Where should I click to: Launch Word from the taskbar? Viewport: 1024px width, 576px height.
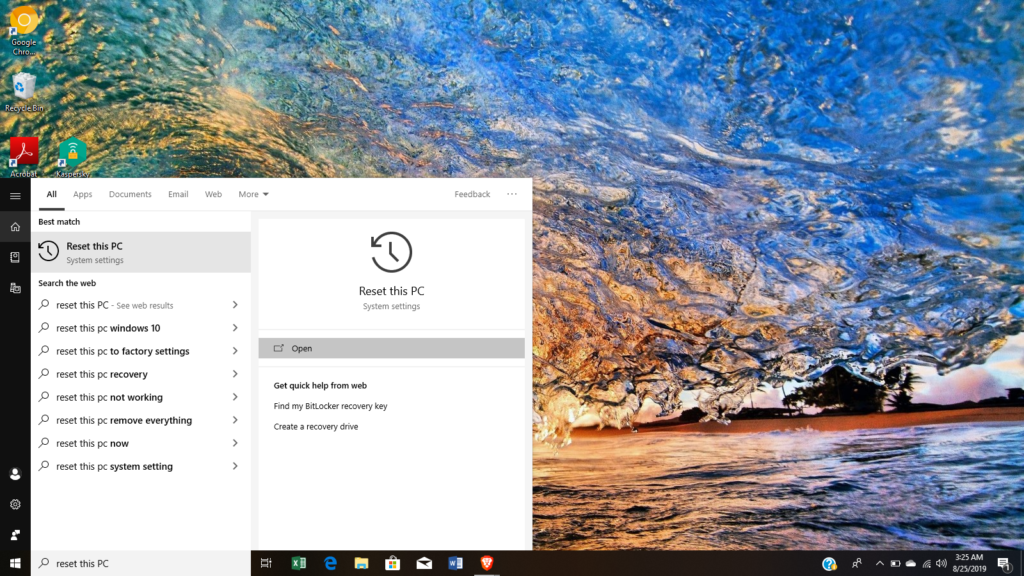pyautogui.click(x=455, y=563)
